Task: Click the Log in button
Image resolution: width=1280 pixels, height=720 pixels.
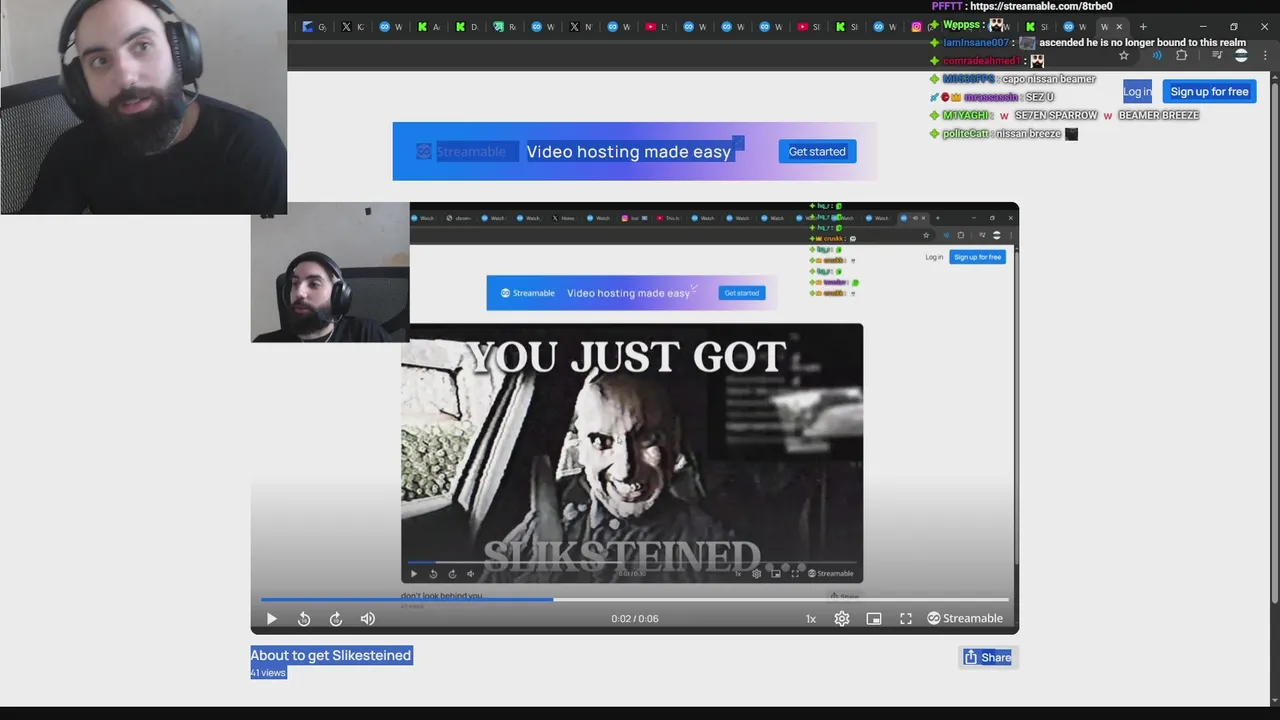Action: point(1137,92)
